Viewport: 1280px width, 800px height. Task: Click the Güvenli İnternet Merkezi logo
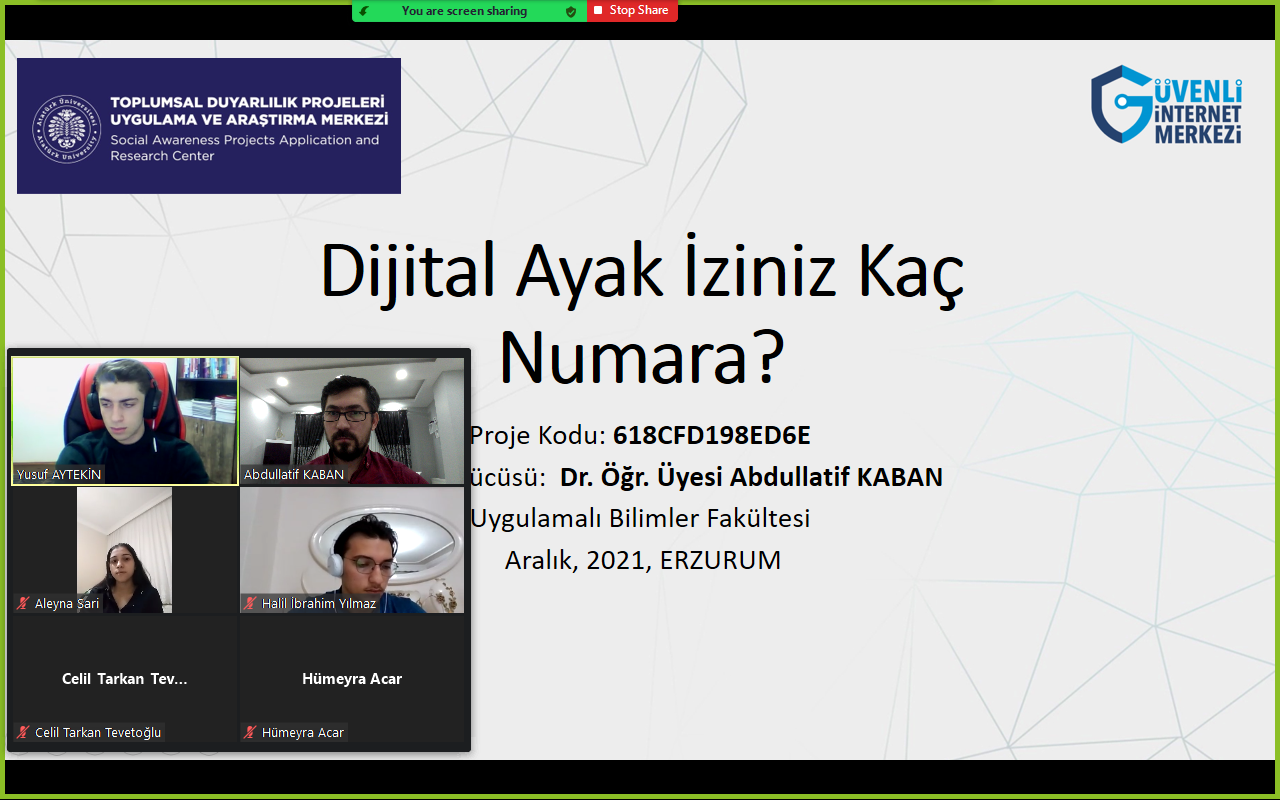(x=1166, y=105)
